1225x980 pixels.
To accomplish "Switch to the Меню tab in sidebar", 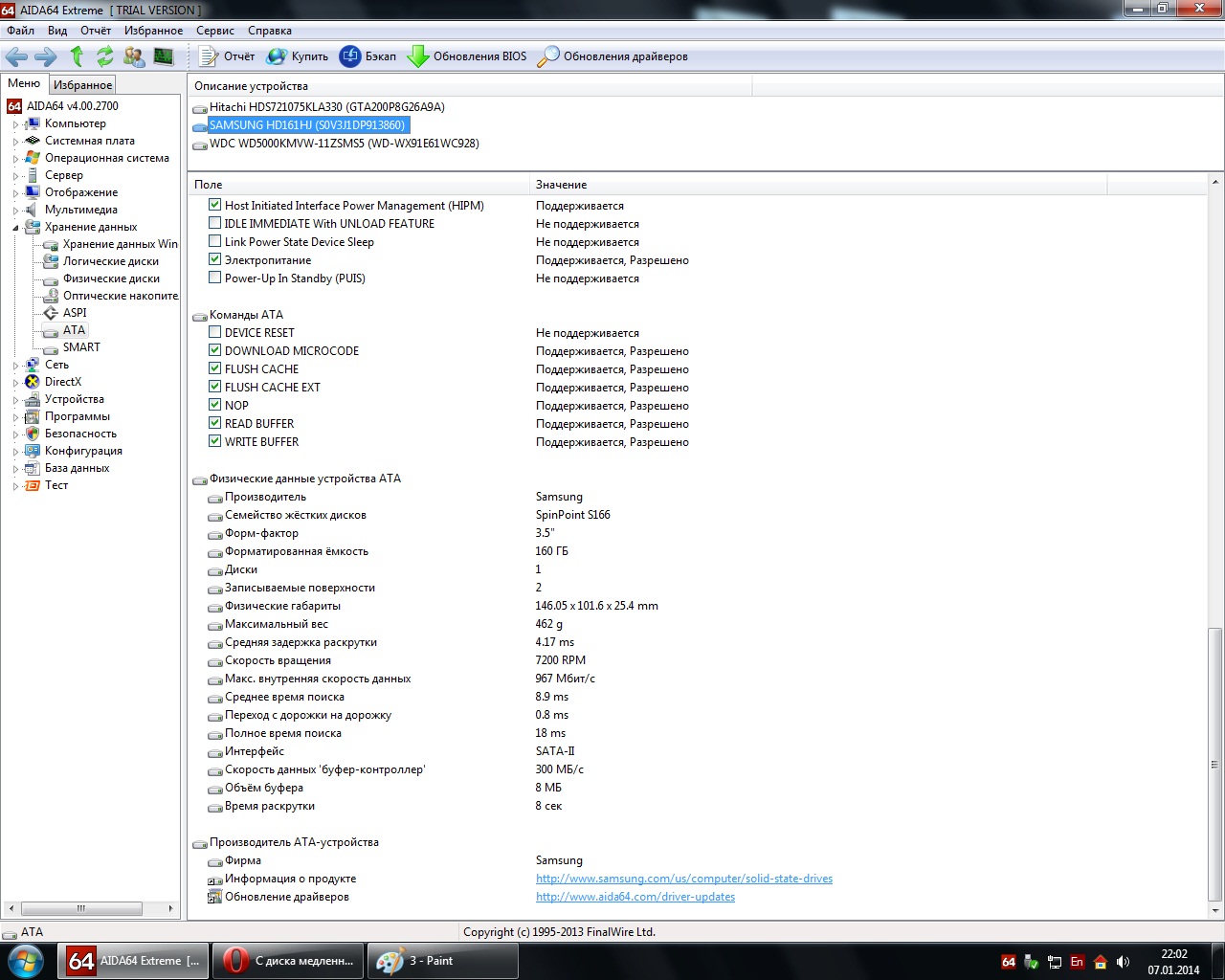I will point(24,84).
